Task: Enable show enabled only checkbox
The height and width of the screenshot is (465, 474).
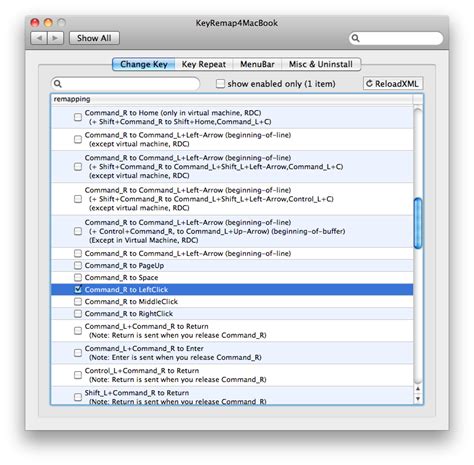Action: 220,83
